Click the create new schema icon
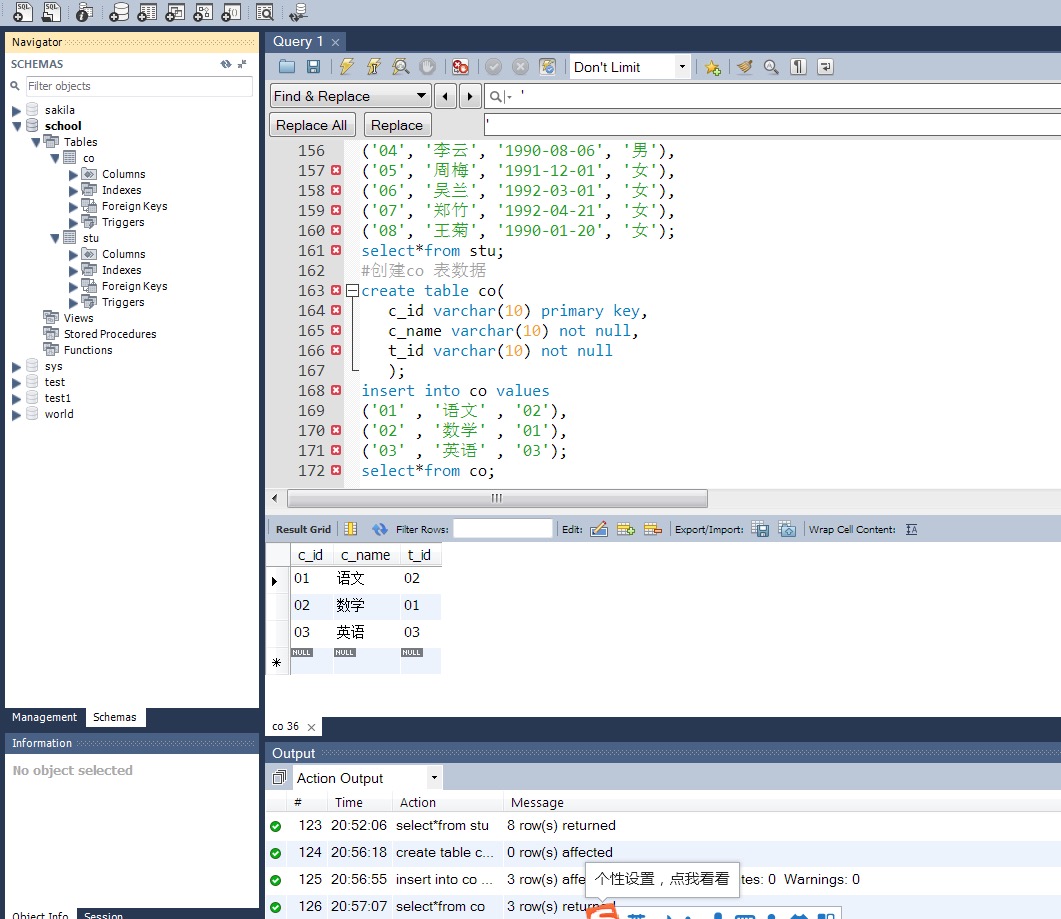 point(119,12)
